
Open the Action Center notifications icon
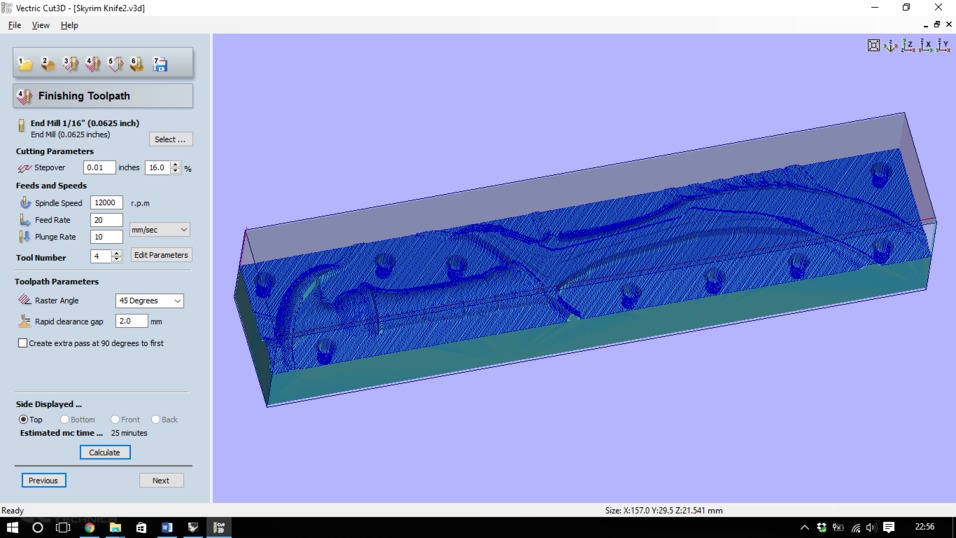pos(888,528)
